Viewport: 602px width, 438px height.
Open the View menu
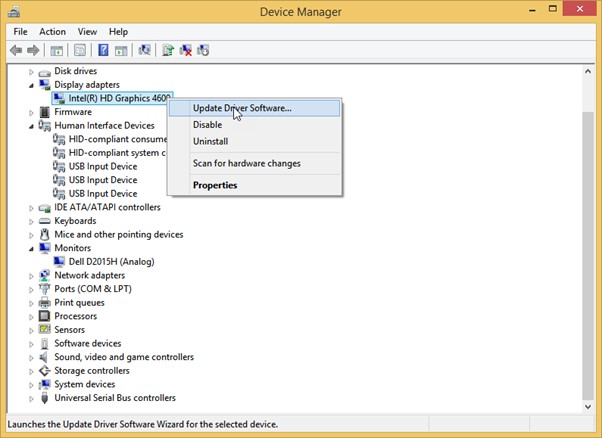(x=87, y=32)
